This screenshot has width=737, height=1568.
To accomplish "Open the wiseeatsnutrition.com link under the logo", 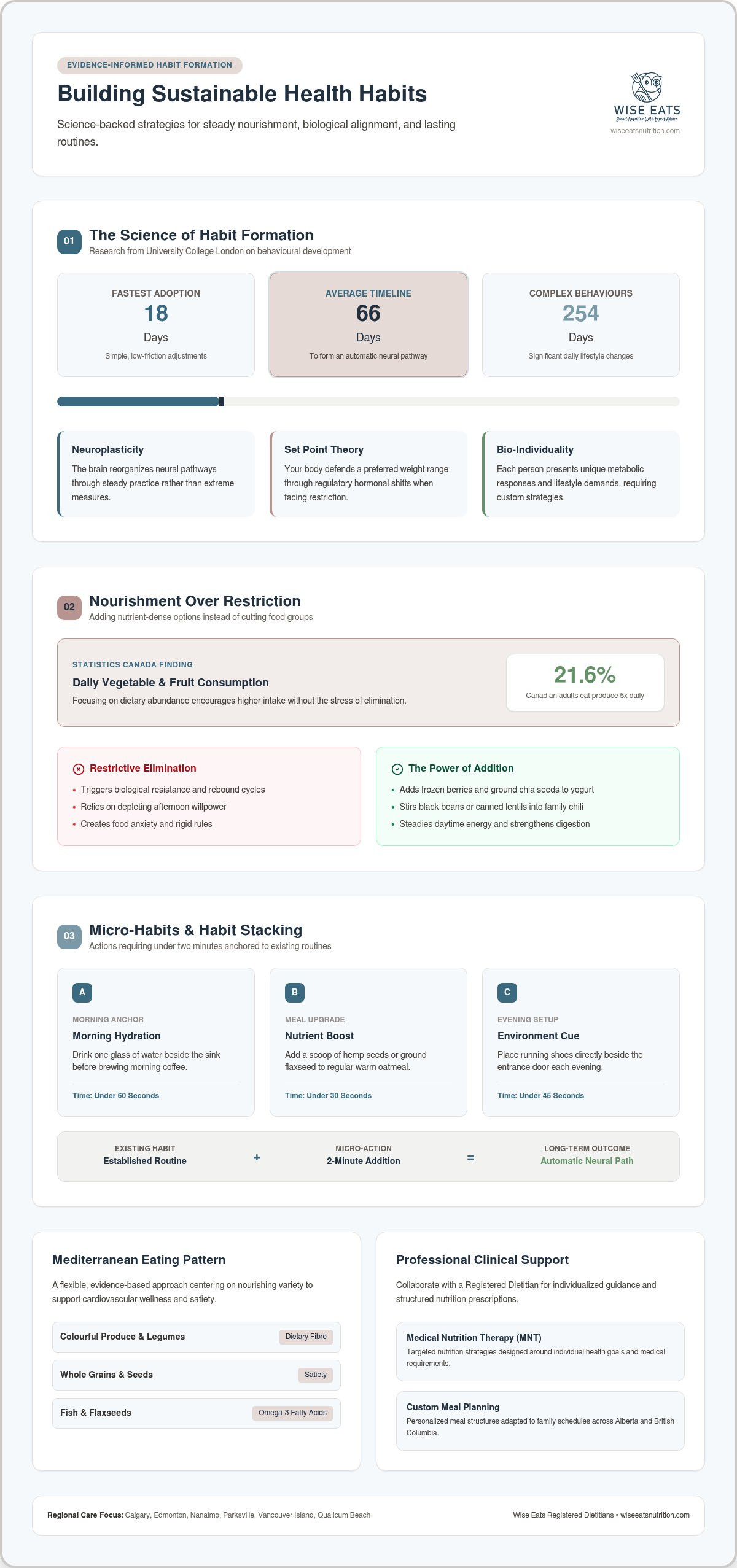I will (x=645, y=131).
